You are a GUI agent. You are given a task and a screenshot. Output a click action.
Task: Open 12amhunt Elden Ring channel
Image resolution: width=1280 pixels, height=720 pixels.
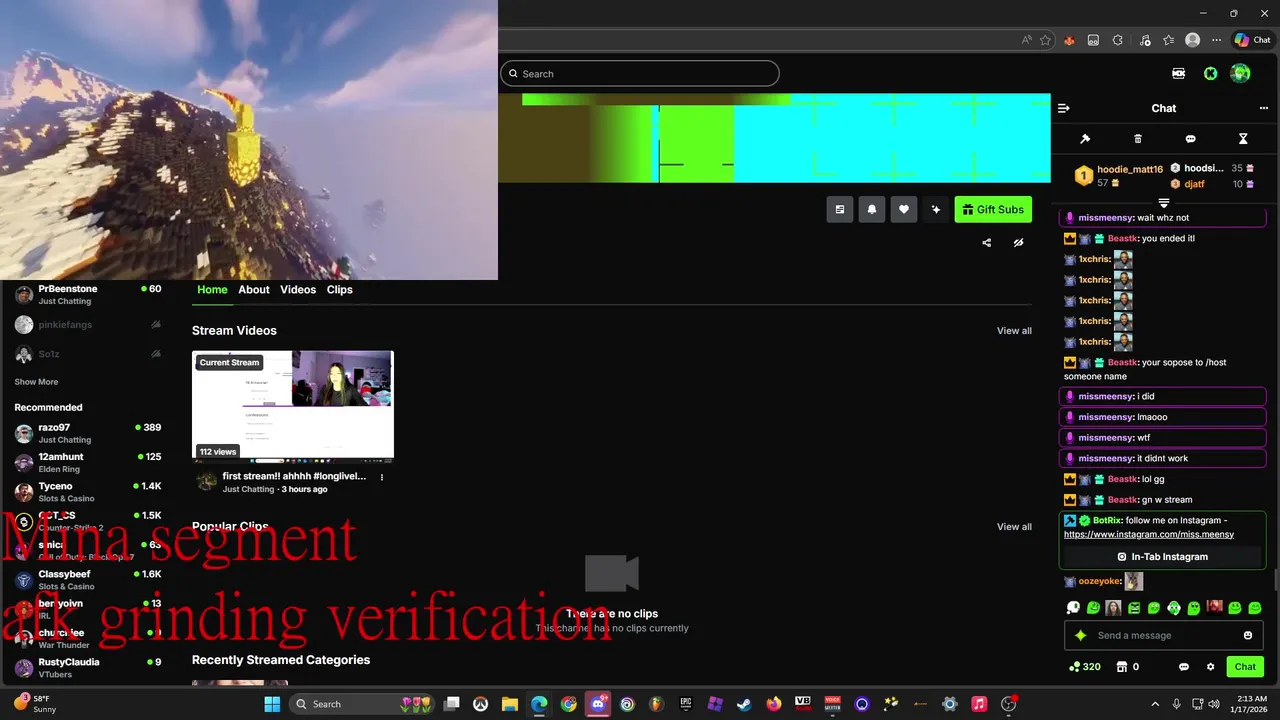pos(88,462)
